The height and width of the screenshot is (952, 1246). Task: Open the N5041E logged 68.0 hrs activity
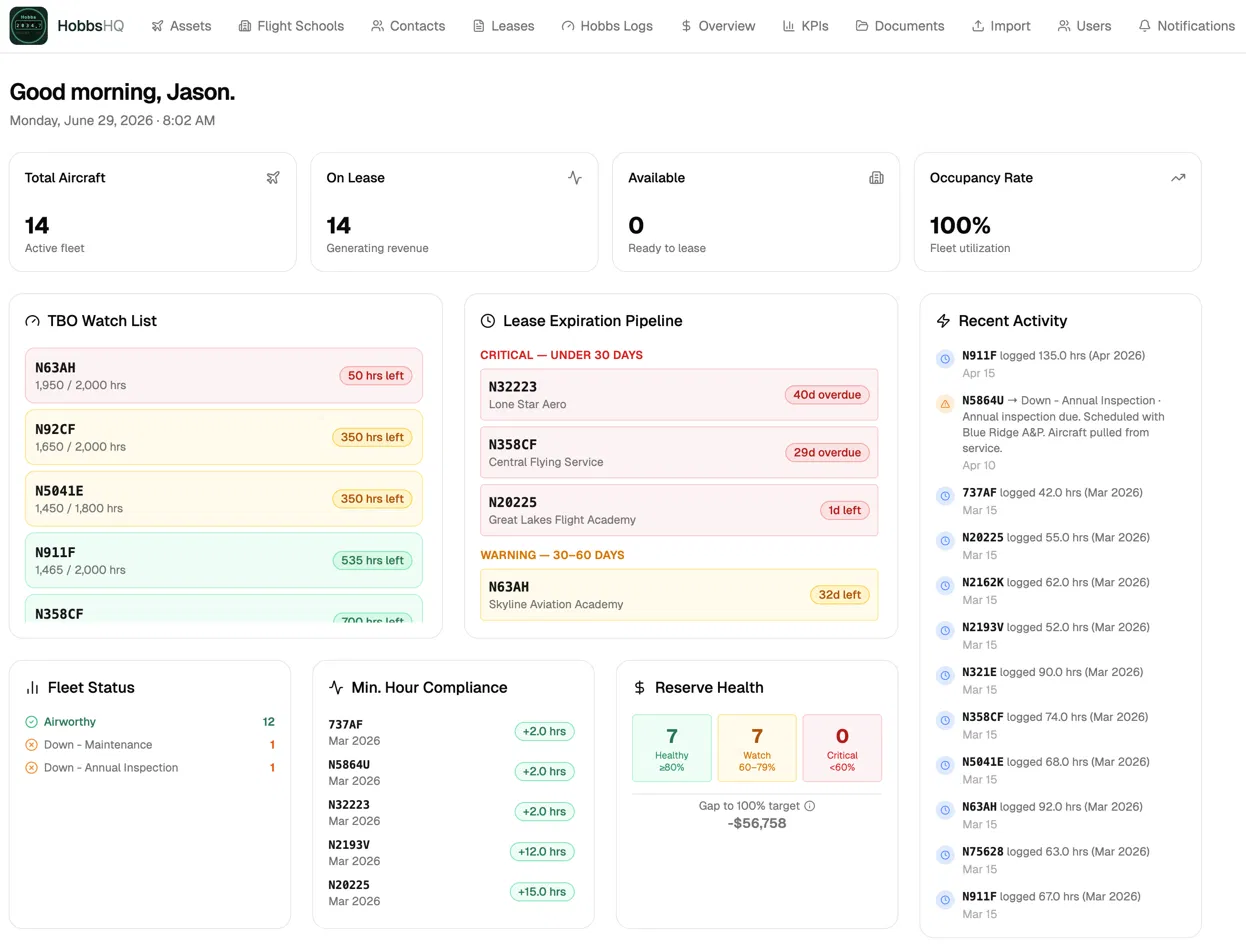click(x=1061, y=771)
